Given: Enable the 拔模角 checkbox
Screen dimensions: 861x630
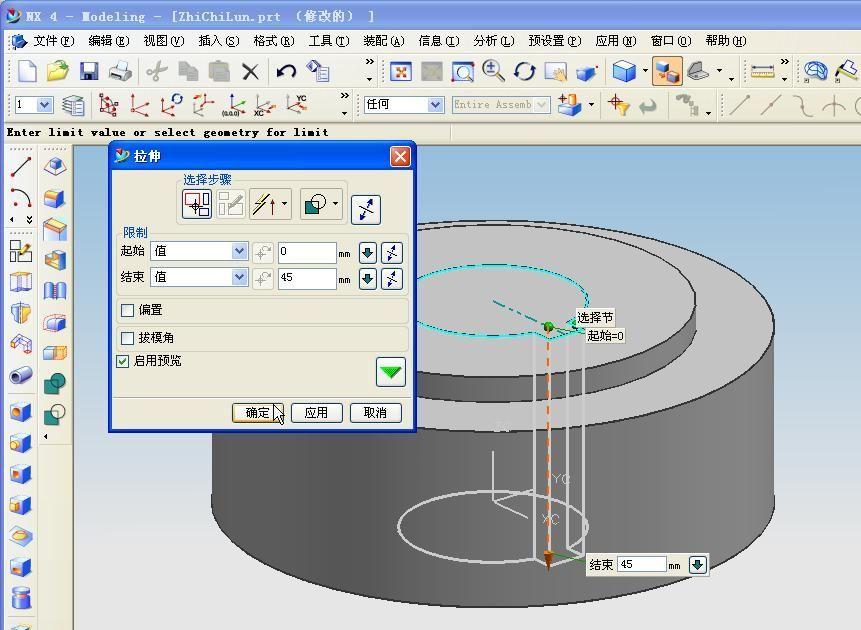Looking at the screenshot, I should pos(128,338).
